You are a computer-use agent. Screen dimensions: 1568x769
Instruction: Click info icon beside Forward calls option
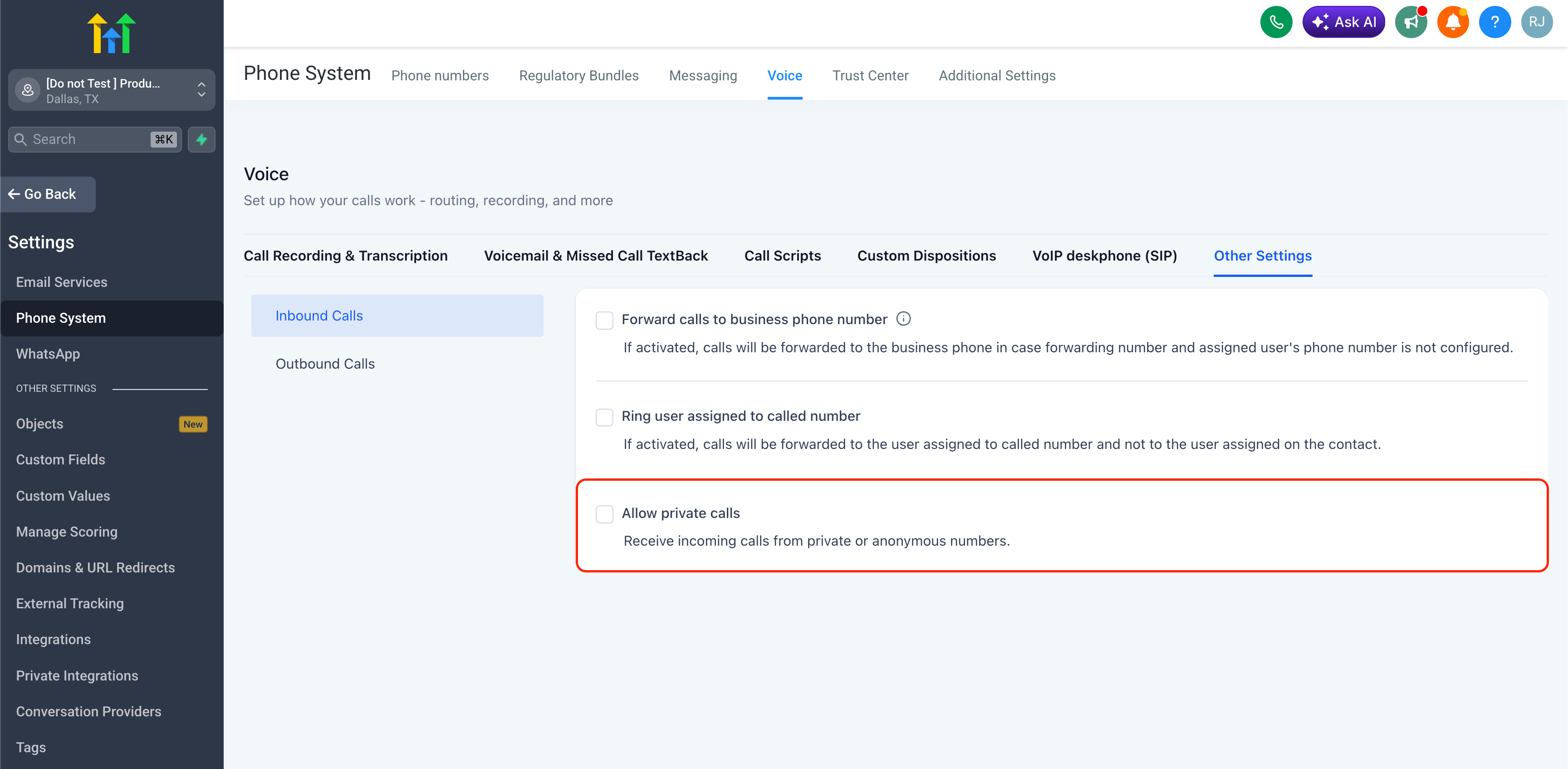(x=903, y=319)
